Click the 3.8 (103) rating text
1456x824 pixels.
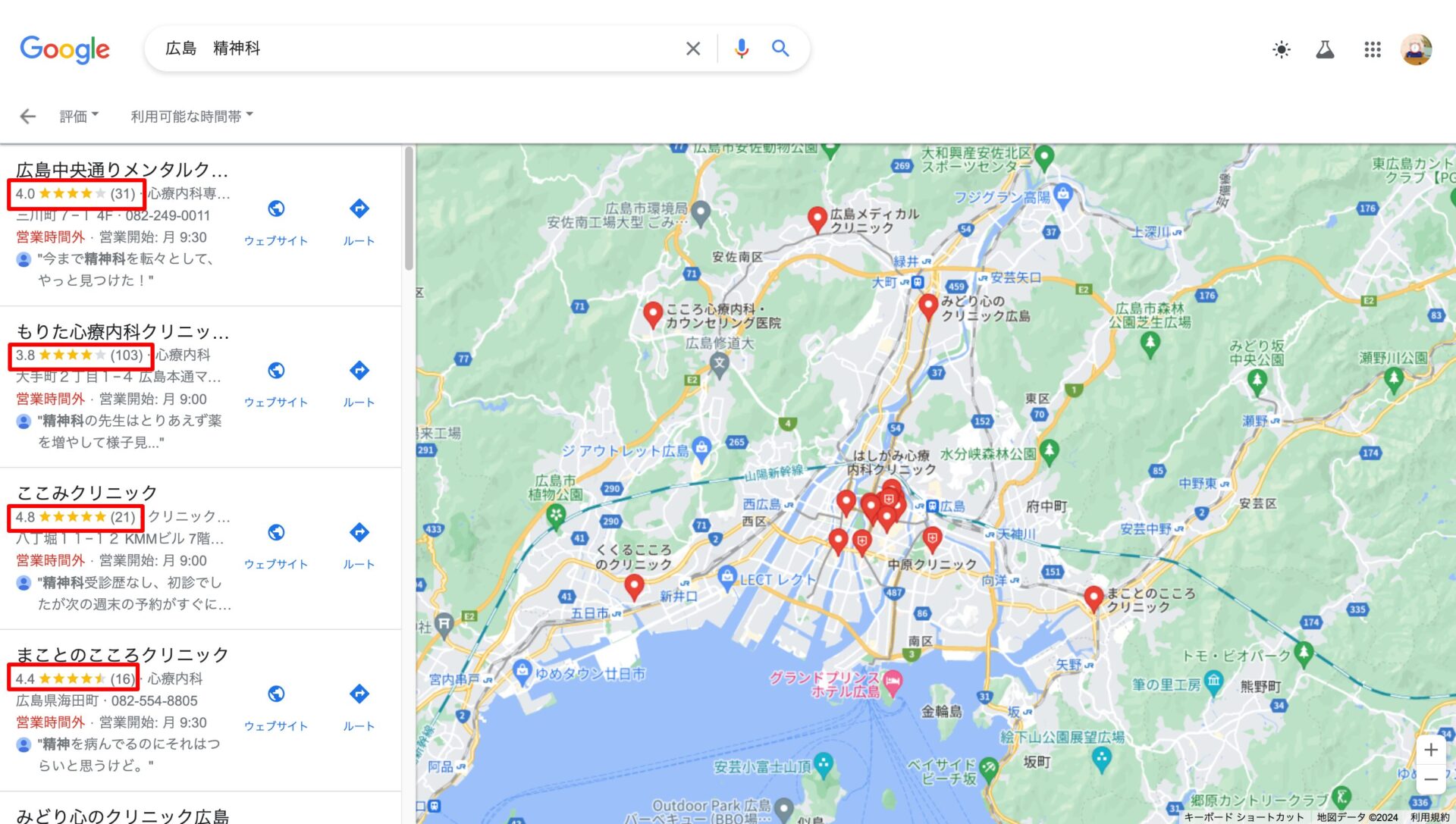pos(80,355)
